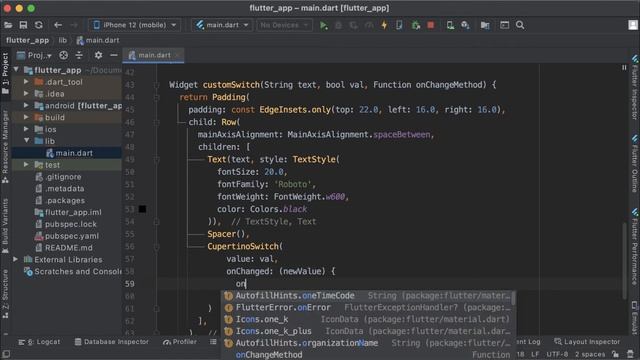This screenshot has width=640, height=360.
Task: Select main.dart in the project tree
Action: click(73, 153)
